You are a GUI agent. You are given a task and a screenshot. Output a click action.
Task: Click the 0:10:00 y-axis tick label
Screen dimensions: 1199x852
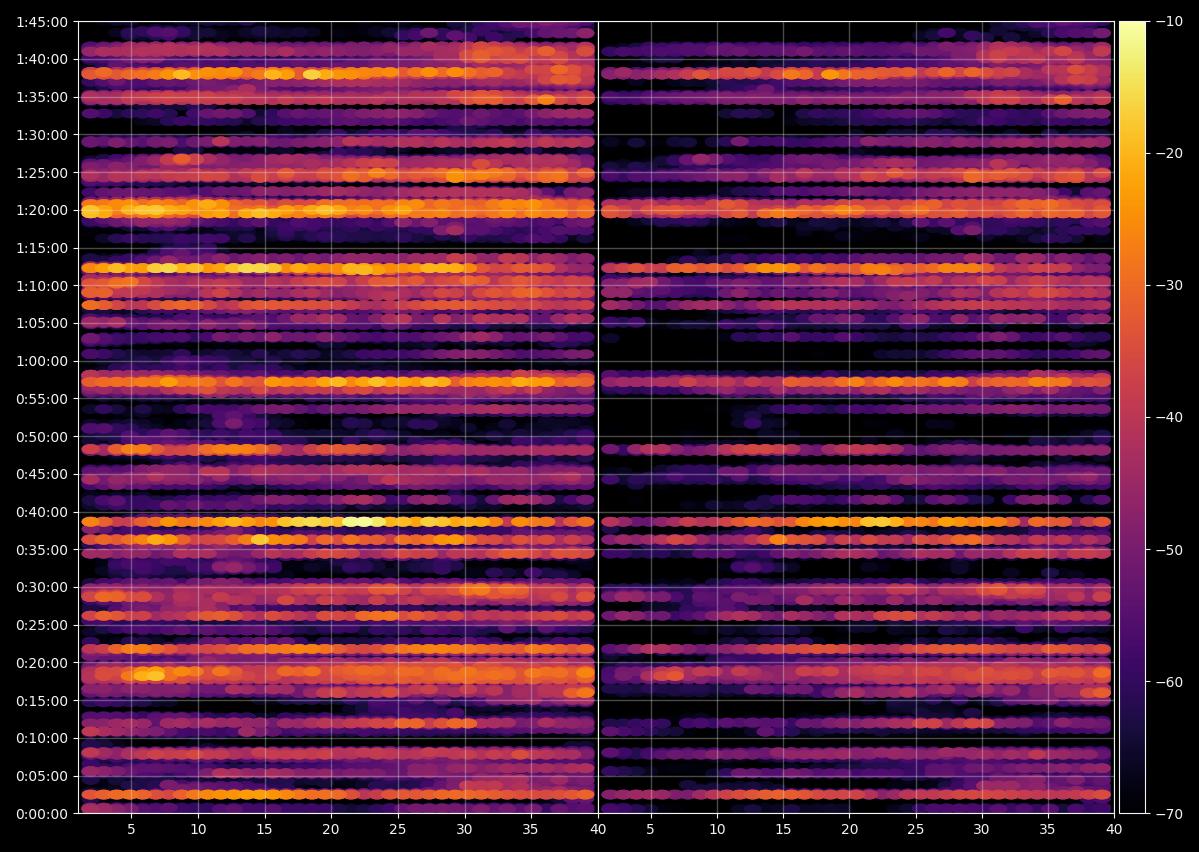point(42,738)
